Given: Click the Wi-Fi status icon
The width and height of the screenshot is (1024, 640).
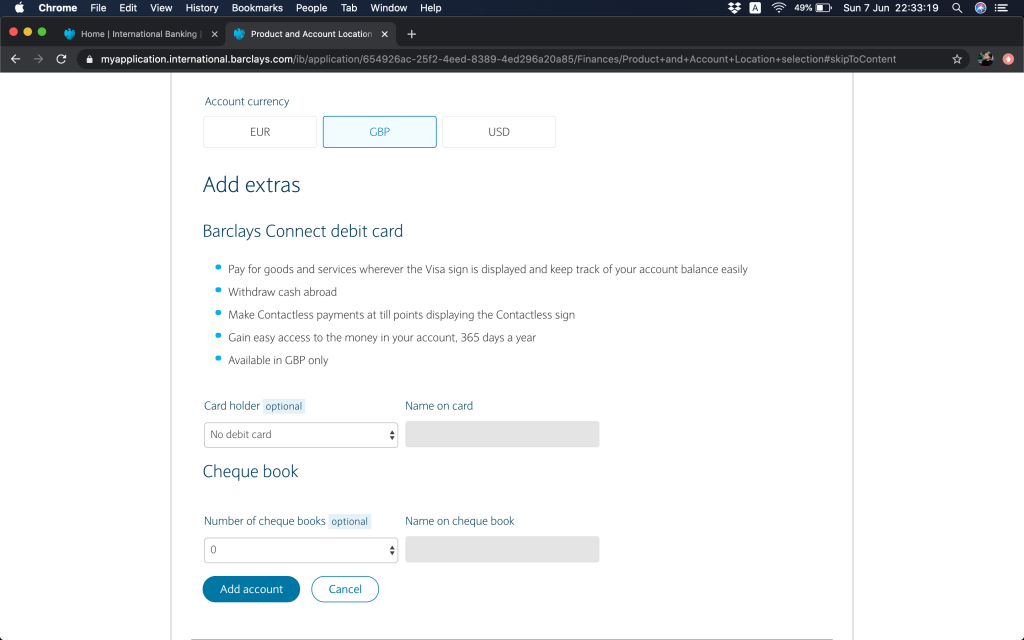Looking at the screenshot, I should 778,8.
